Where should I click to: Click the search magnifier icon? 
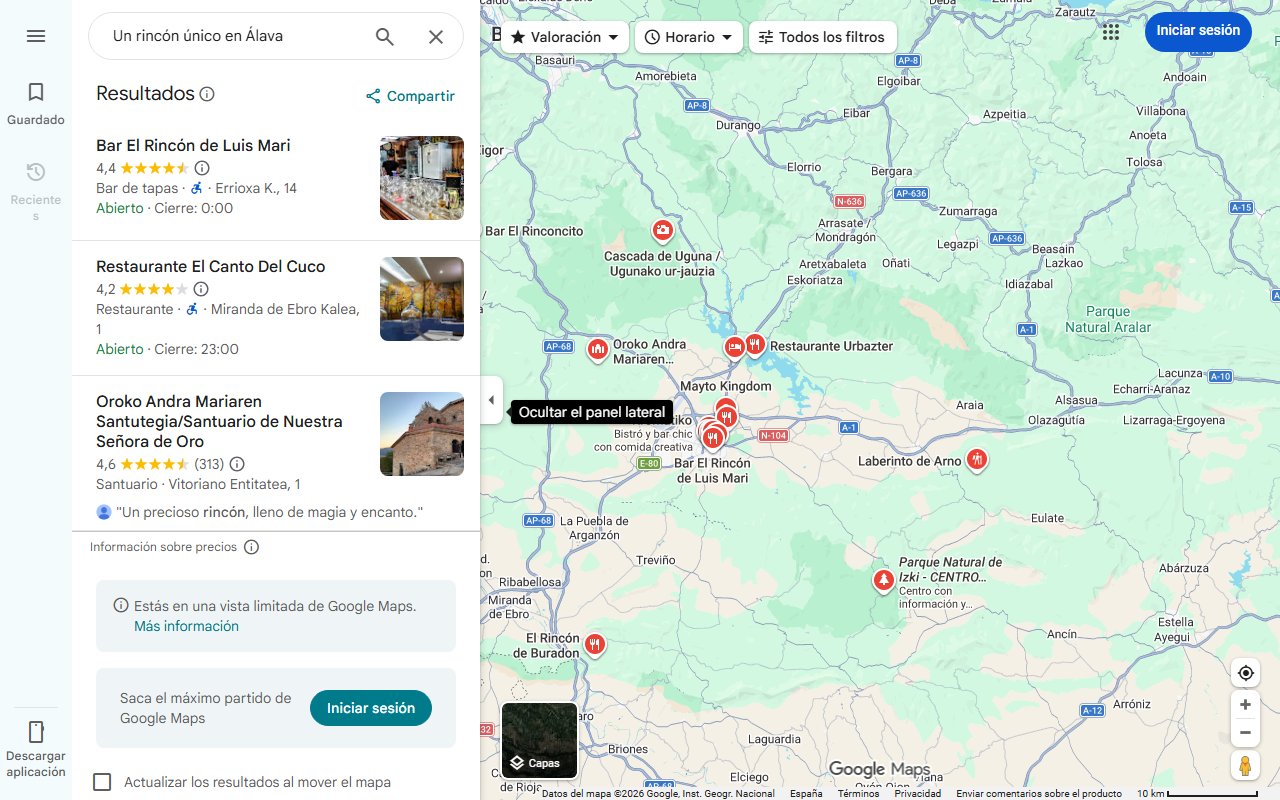click(384, 35)
